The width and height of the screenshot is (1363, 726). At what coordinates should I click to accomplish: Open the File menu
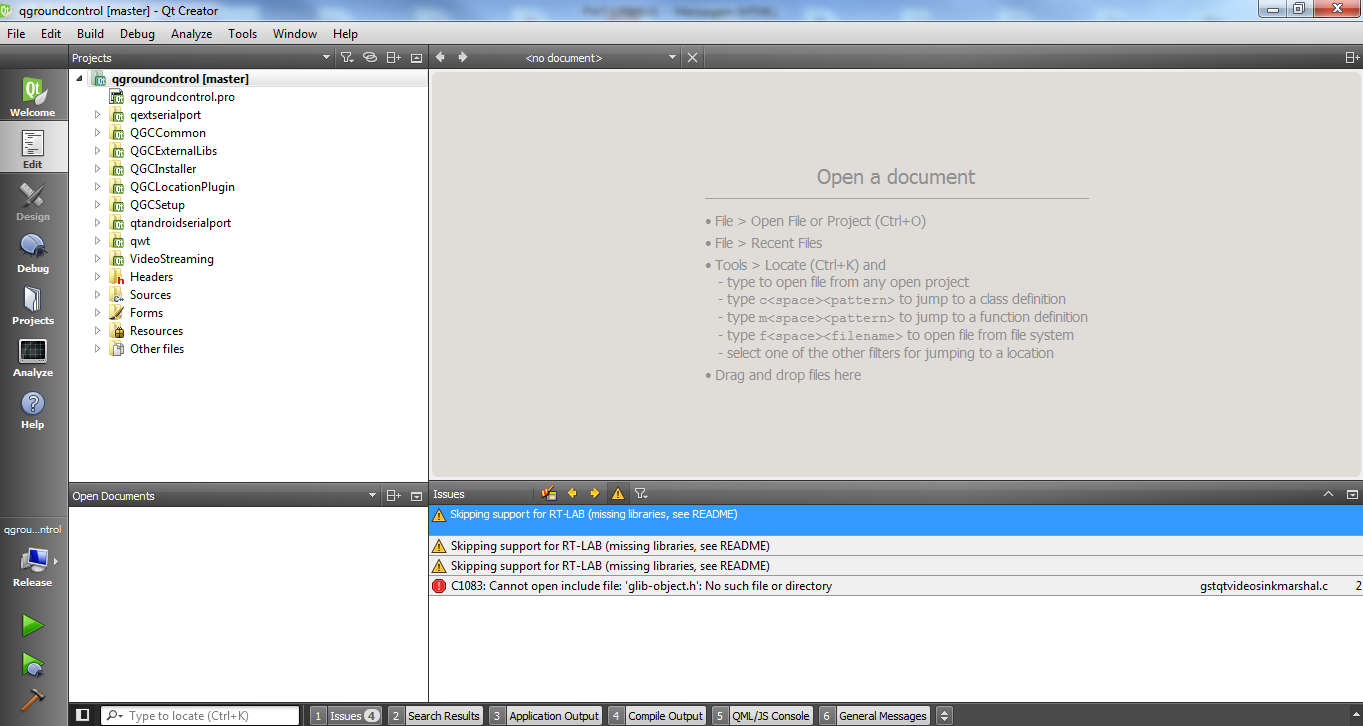[x=16, y=33]
